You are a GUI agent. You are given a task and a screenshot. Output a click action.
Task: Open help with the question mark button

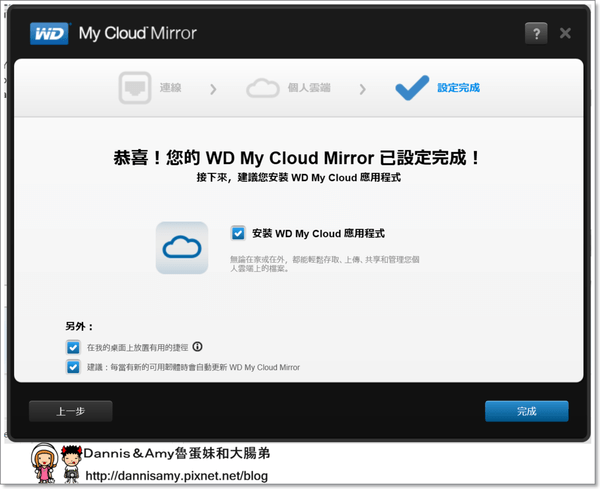pos(536,34)
